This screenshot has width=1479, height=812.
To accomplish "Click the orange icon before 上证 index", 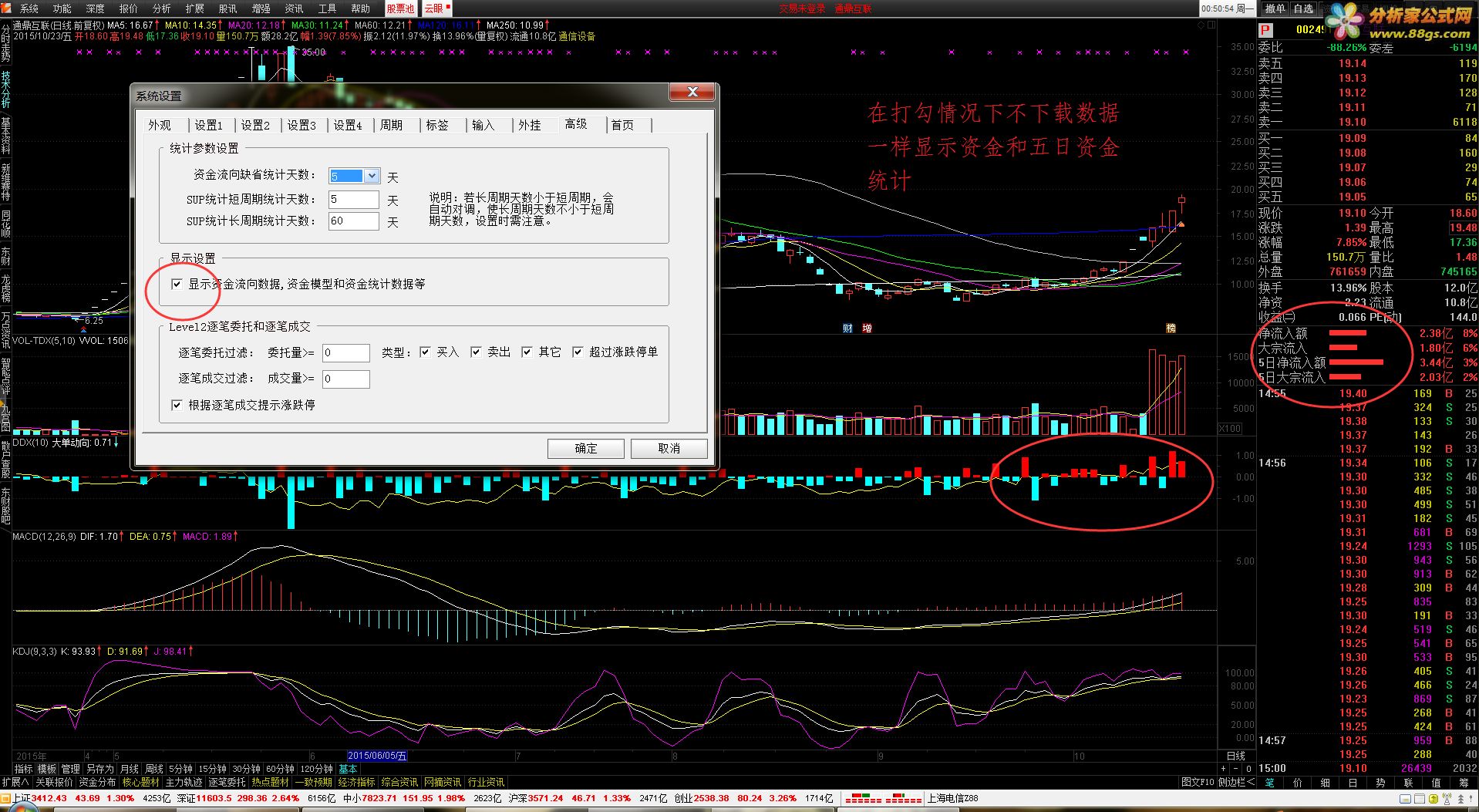I will click(5, 798).
